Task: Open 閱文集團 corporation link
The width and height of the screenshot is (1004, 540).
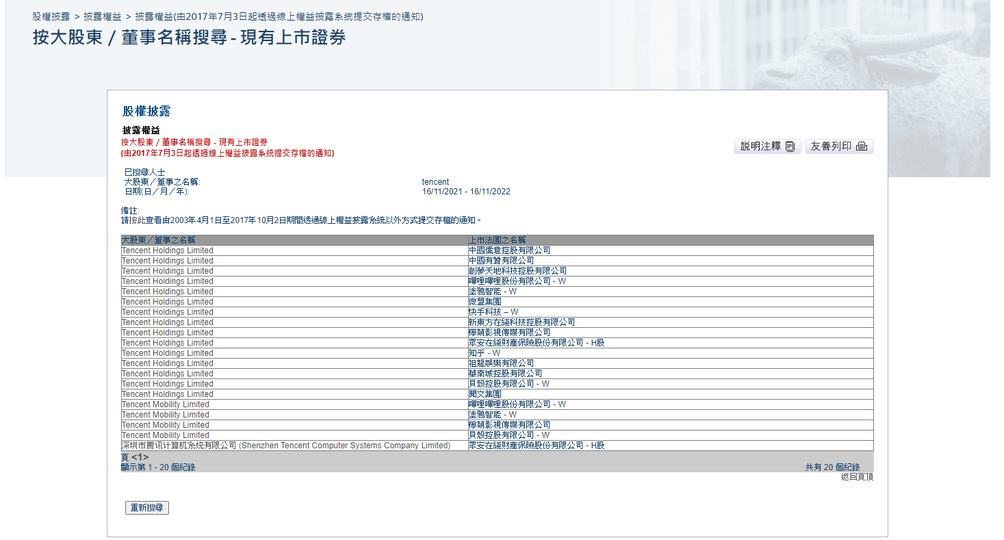Action: (485, 394)
